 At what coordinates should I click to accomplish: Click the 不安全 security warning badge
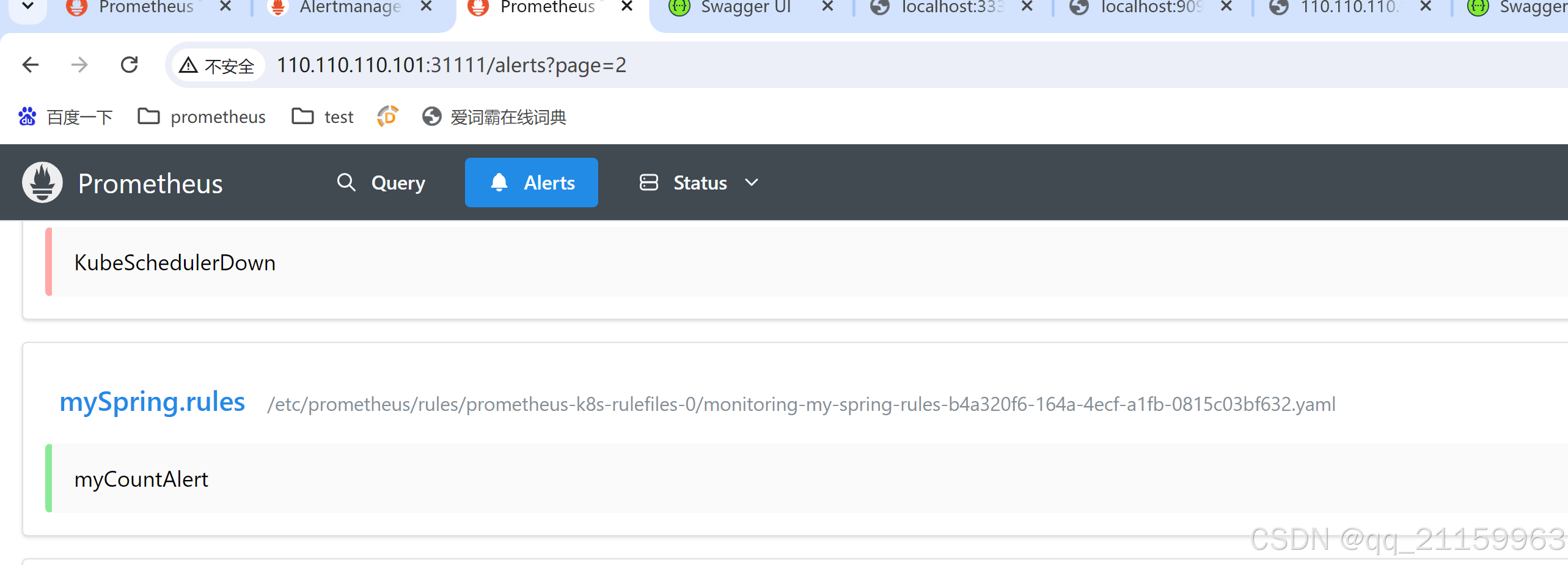click(x=218, y=65)
